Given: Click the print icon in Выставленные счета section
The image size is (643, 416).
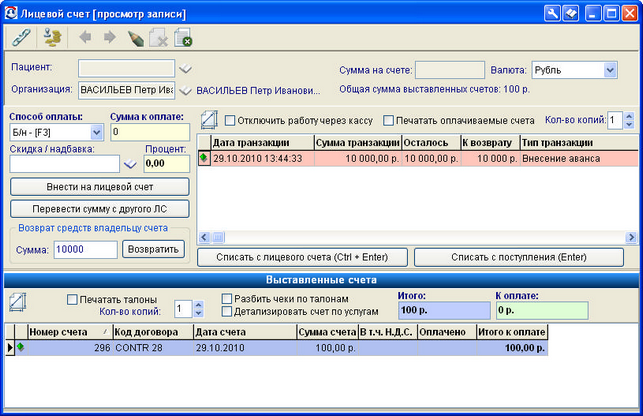Looking at the screenshot, I should [x=18, y=302].
